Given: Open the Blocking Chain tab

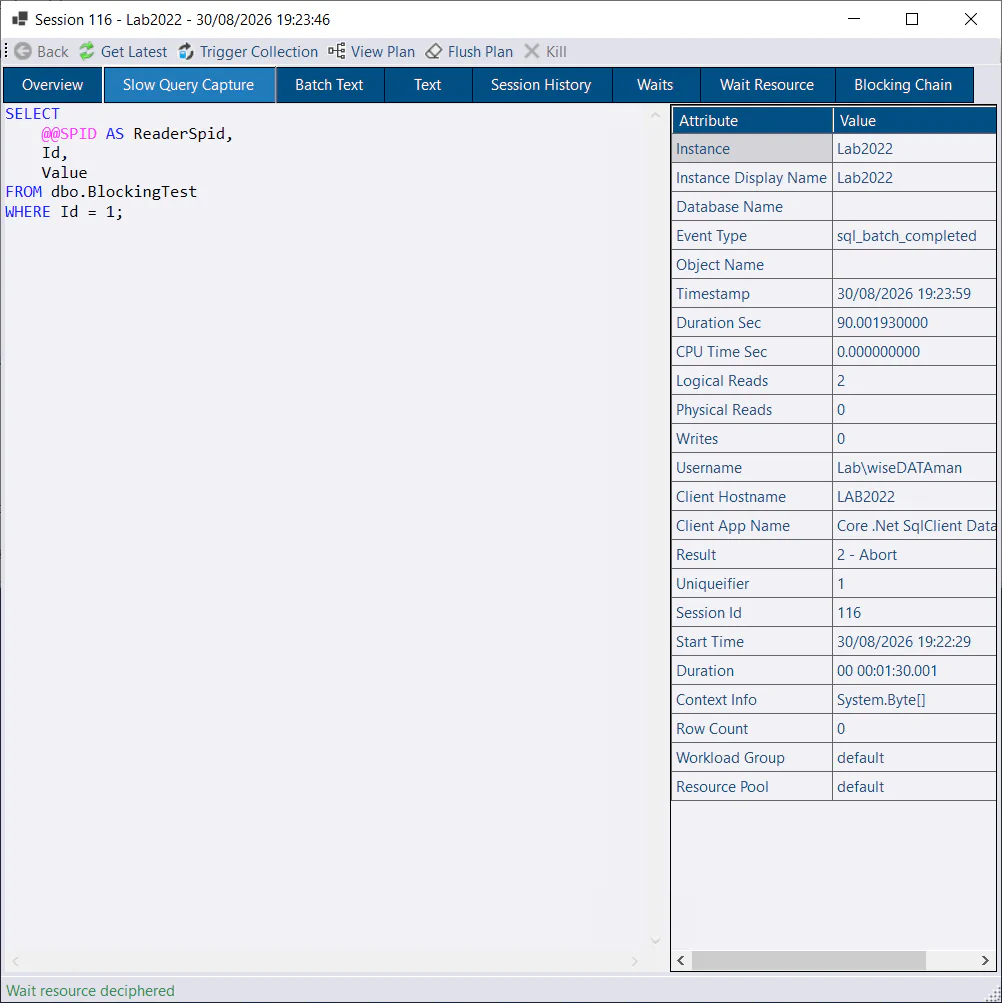Looking at the screenshot, I should point(903,85).
